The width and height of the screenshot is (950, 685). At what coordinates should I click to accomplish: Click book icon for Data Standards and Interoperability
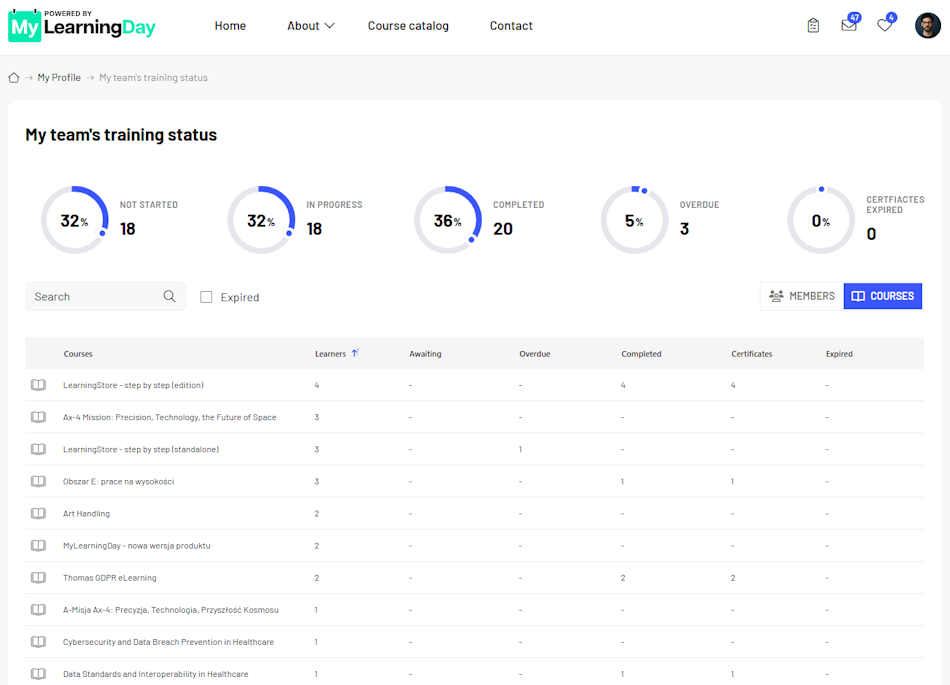pyautogui.click(x=38, y=674)
